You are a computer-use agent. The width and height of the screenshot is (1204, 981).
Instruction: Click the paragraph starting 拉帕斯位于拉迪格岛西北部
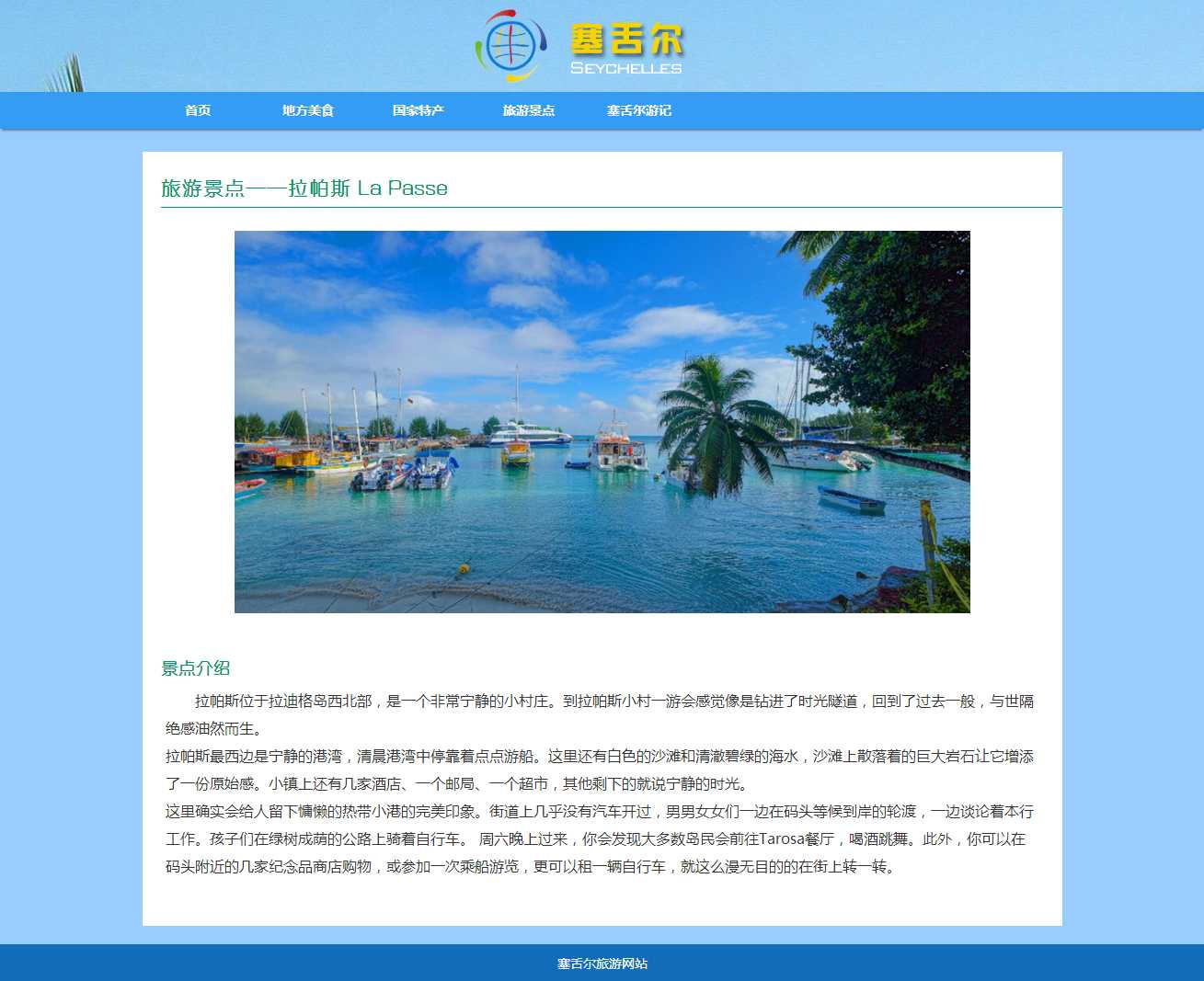coord(600,714)
